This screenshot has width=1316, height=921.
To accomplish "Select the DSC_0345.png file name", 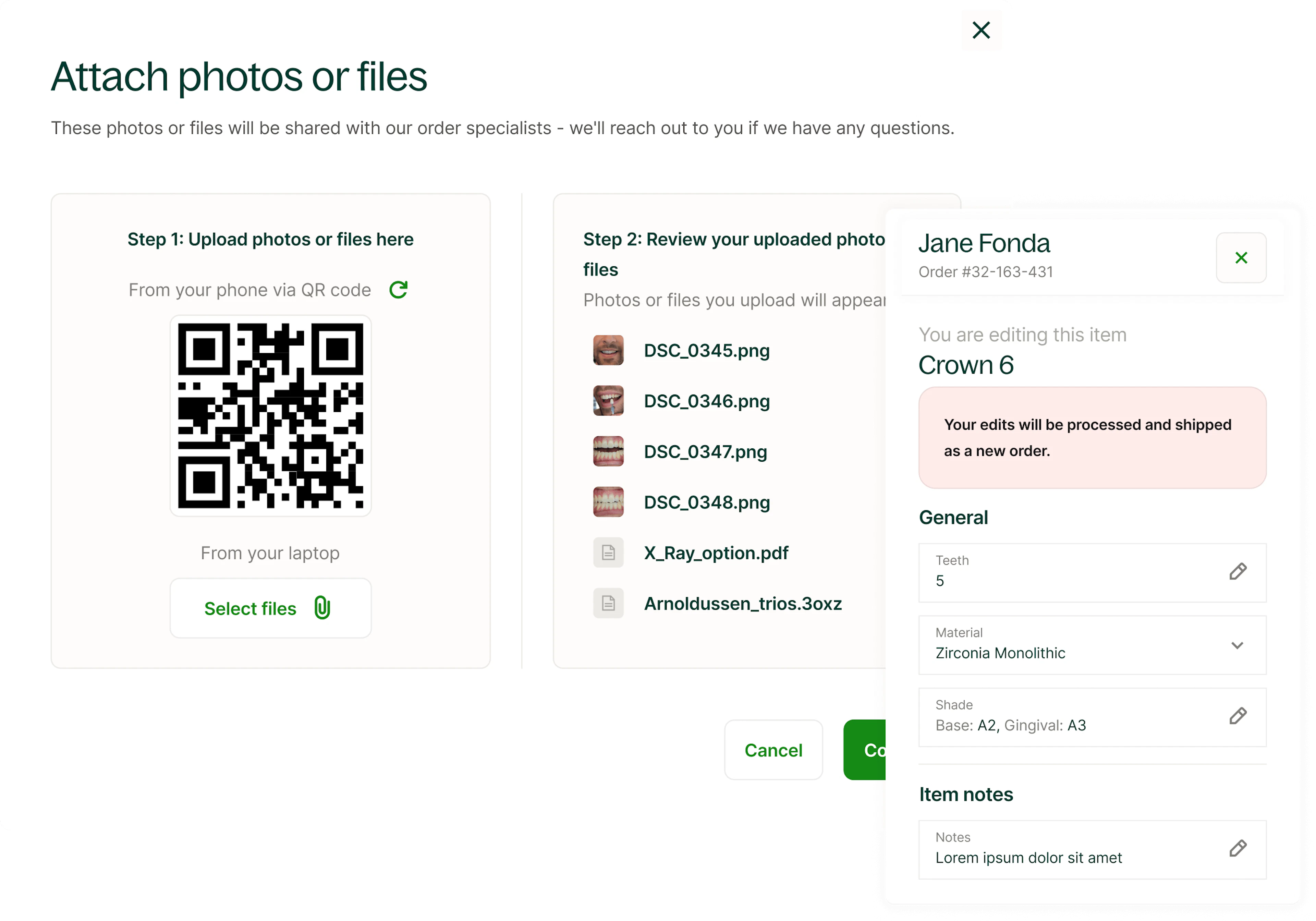I will click(x=707, y=350).
